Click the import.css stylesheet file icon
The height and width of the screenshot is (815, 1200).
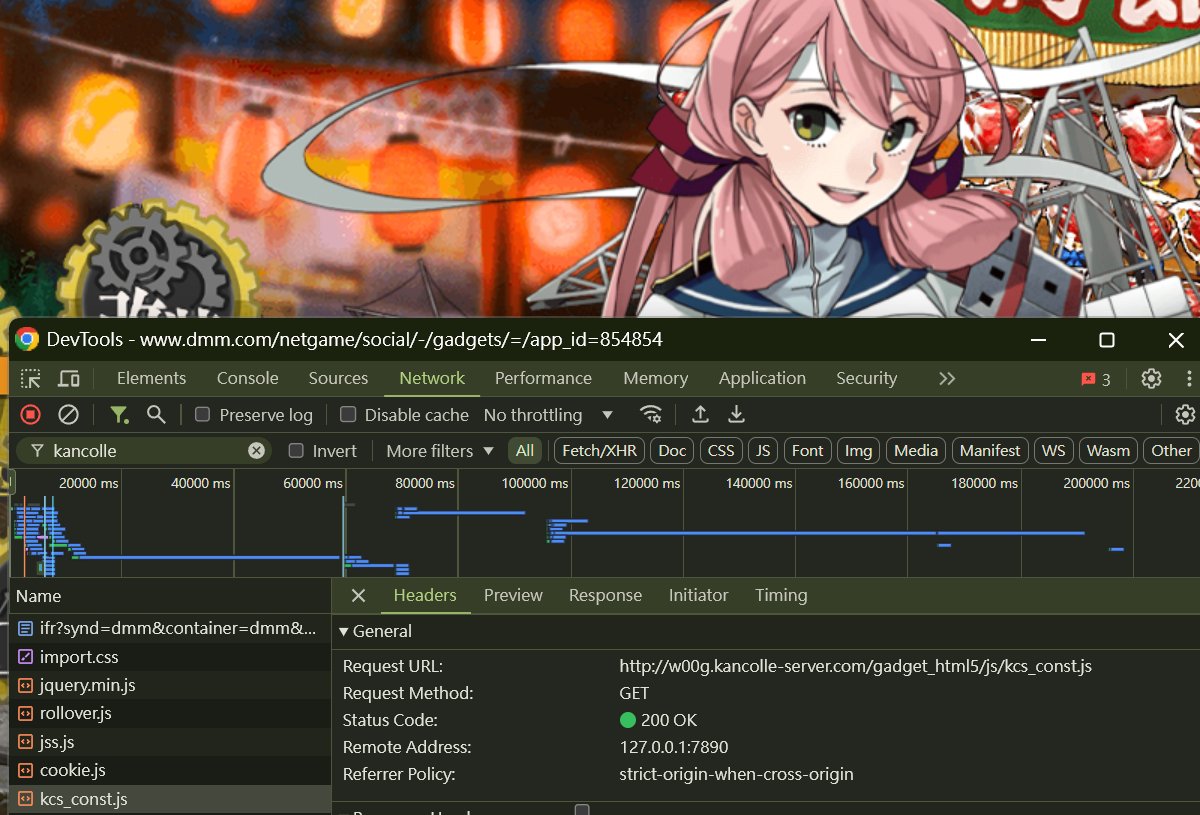[25, 657]
